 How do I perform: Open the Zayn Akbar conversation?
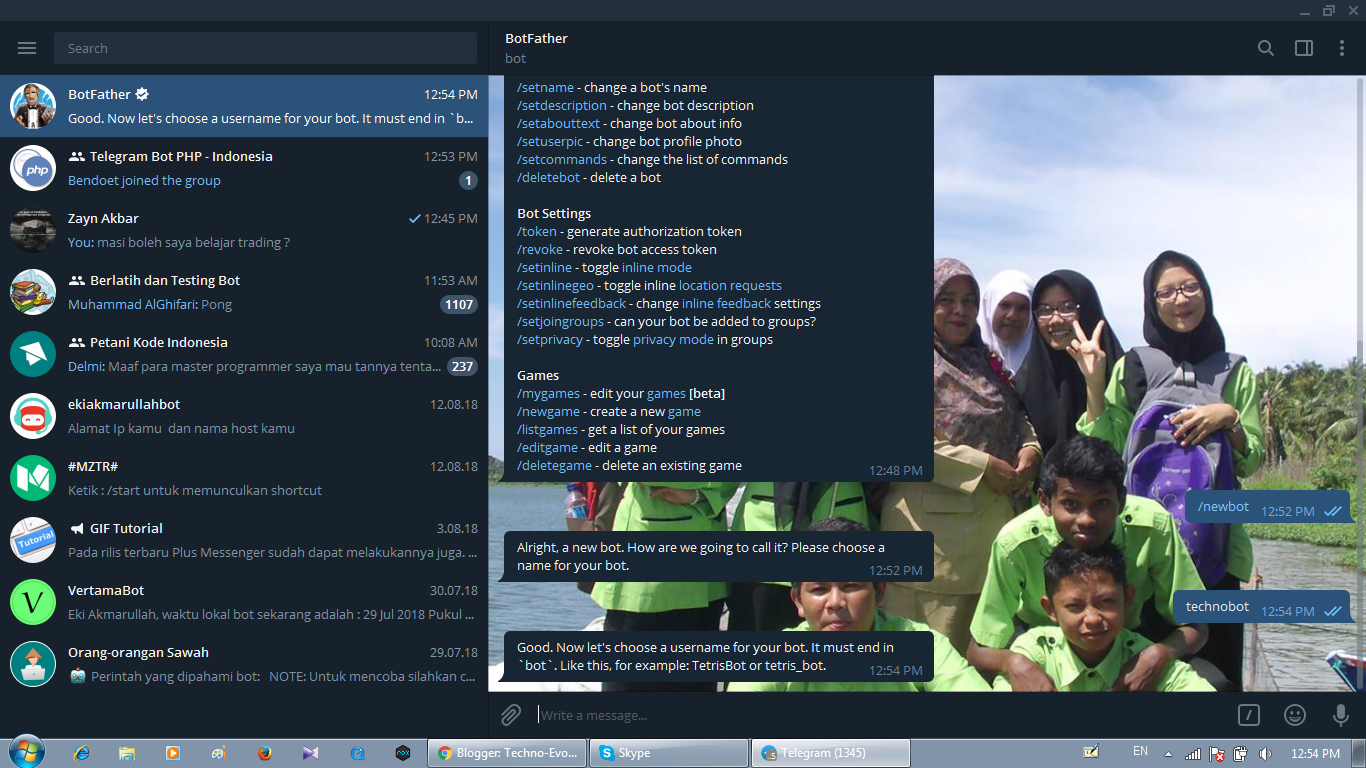[244, 230]
